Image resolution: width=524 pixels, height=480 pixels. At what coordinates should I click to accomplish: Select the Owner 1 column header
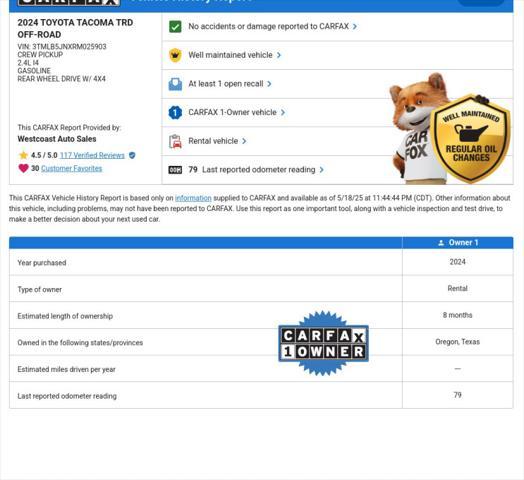[x=457, y=243]
